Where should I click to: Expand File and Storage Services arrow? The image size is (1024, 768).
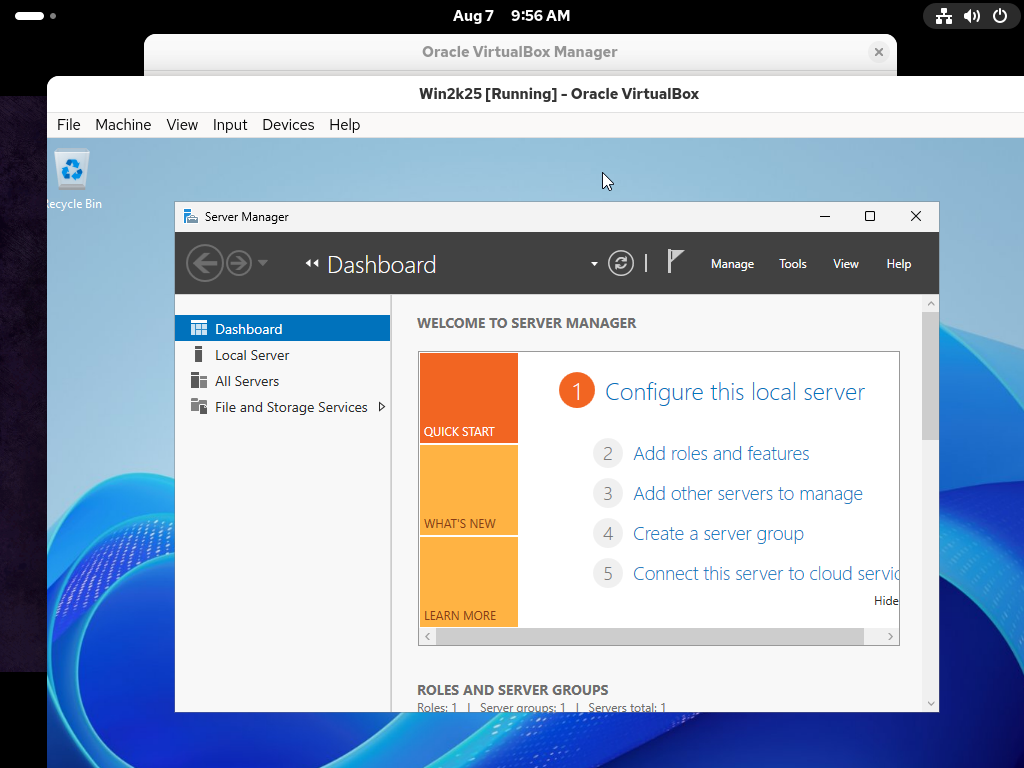[x=382, y=407]
